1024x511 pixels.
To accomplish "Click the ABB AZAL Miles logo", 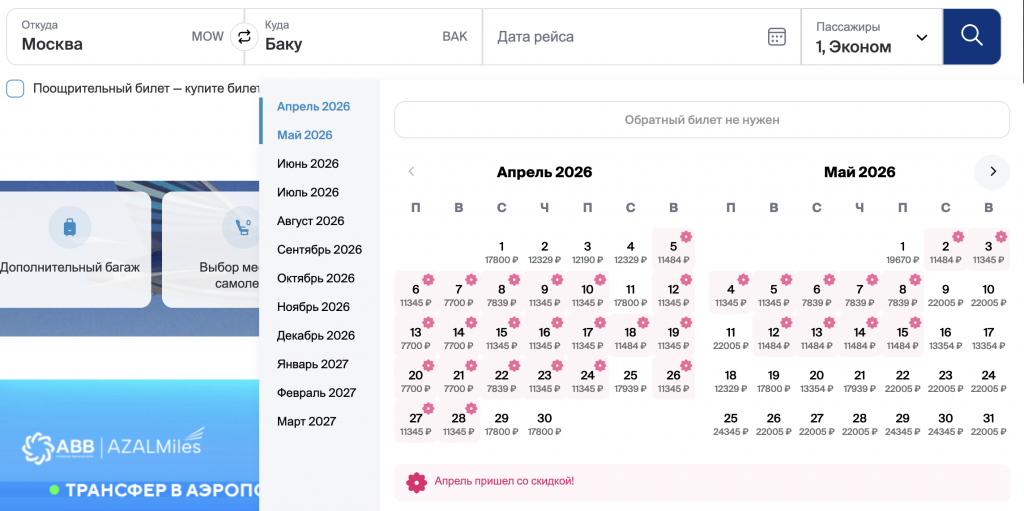I will (x=112, y=445).
